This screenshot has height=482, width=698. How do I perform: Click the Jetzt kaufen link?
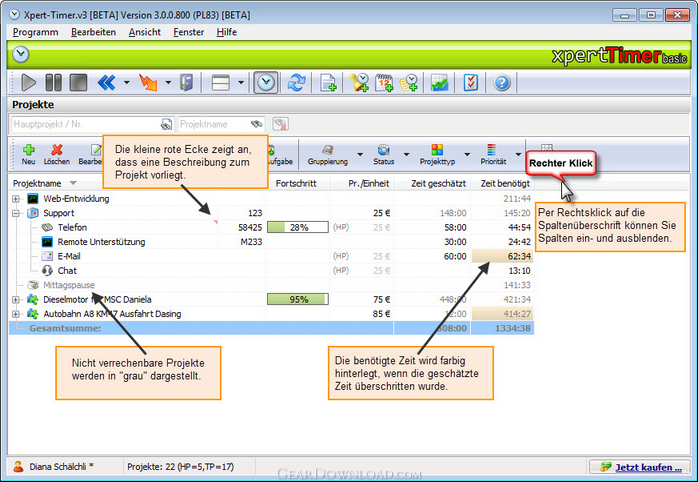point(648,467)
